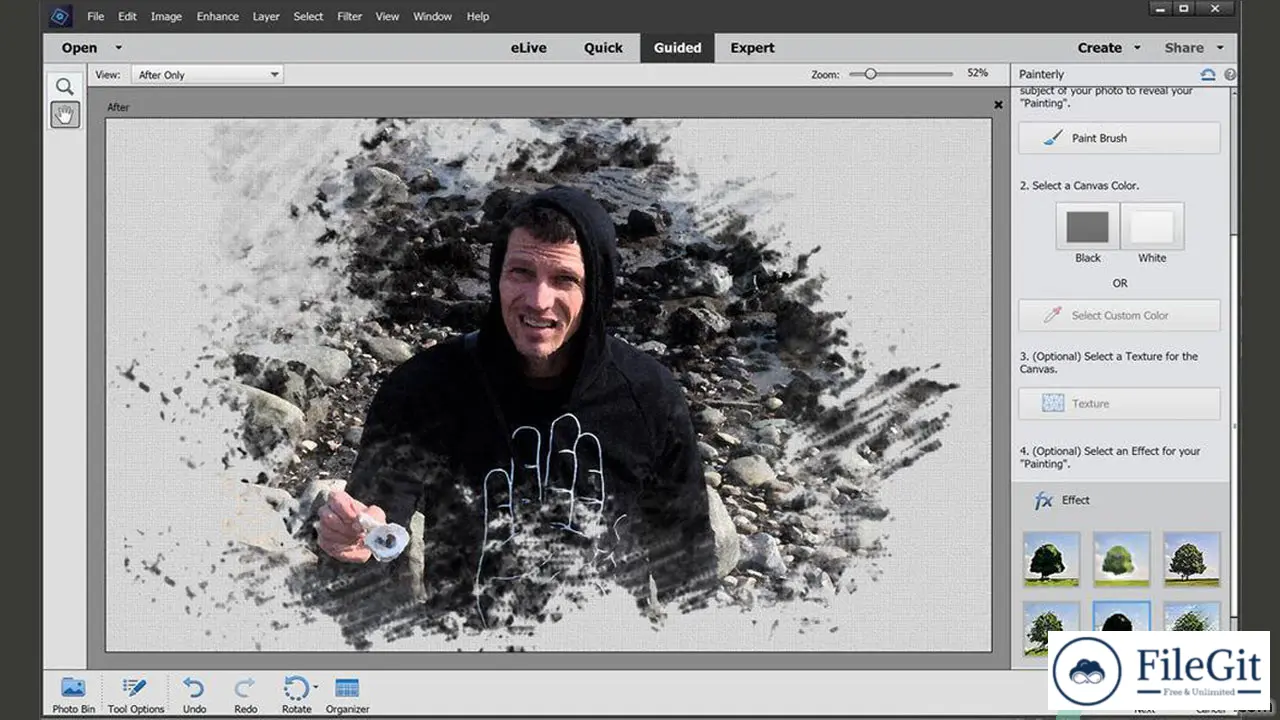
Task: Open the Help menu
Action: [478, 16]
